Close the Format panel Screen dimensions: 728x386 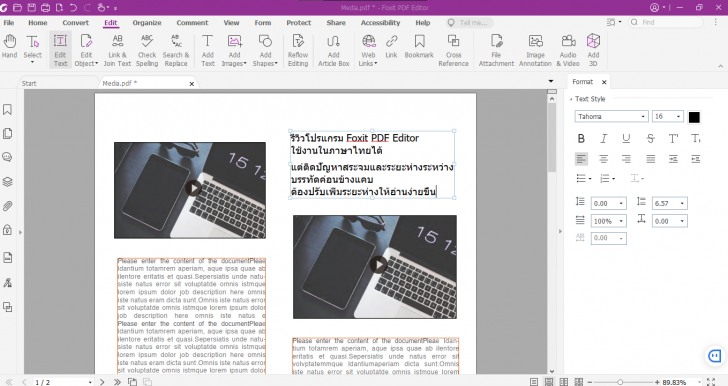pos(604,82)
